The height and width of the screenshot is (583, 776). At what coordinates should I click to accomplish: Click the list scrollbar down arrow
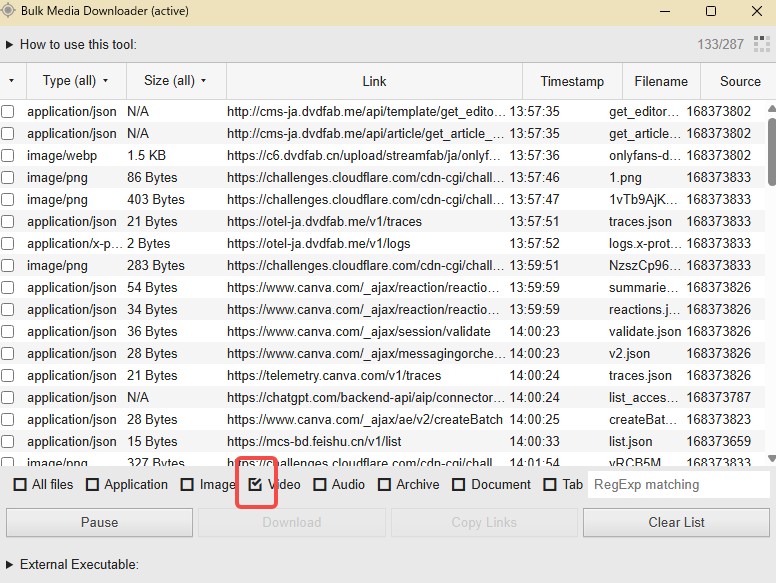772,459
